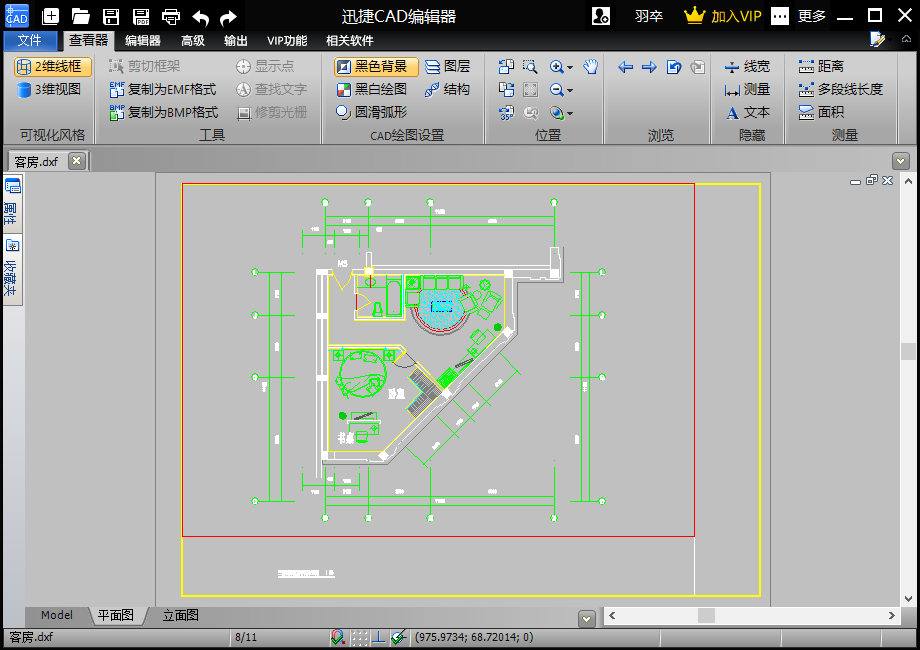Select the zoom window tool icon
920x650 pixels.
[x=530, y=66]
